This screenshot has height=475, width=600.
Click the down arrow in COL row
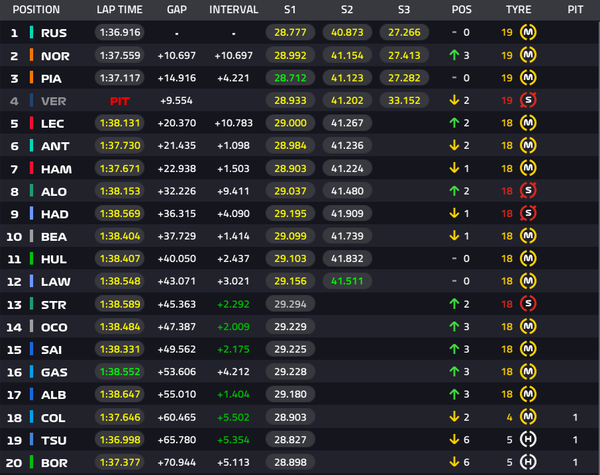tap(454, 417)
